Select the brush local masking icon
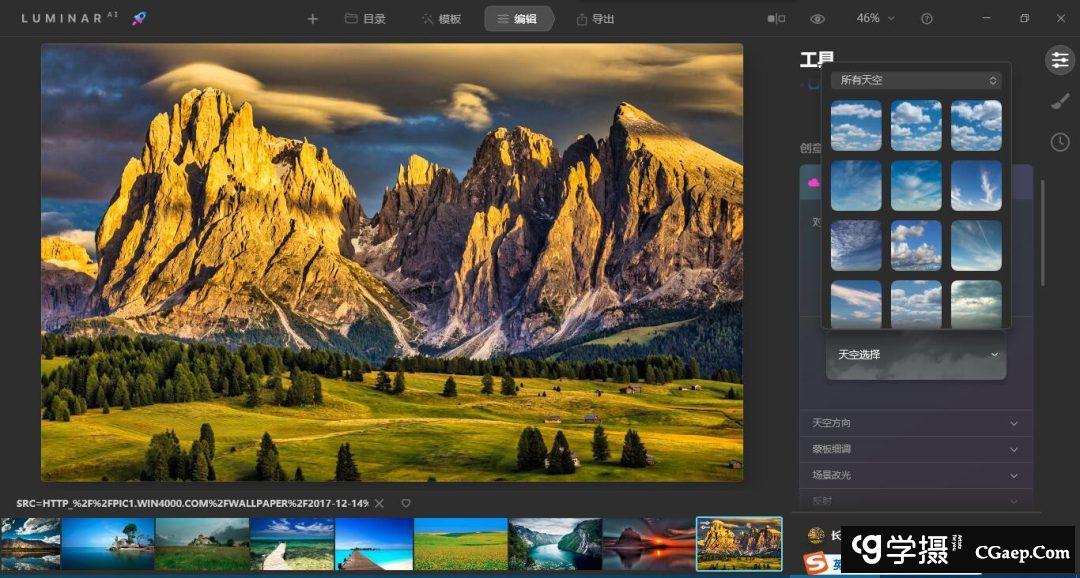Viewport: 1080px width, 578px height. pos(1060,101)
